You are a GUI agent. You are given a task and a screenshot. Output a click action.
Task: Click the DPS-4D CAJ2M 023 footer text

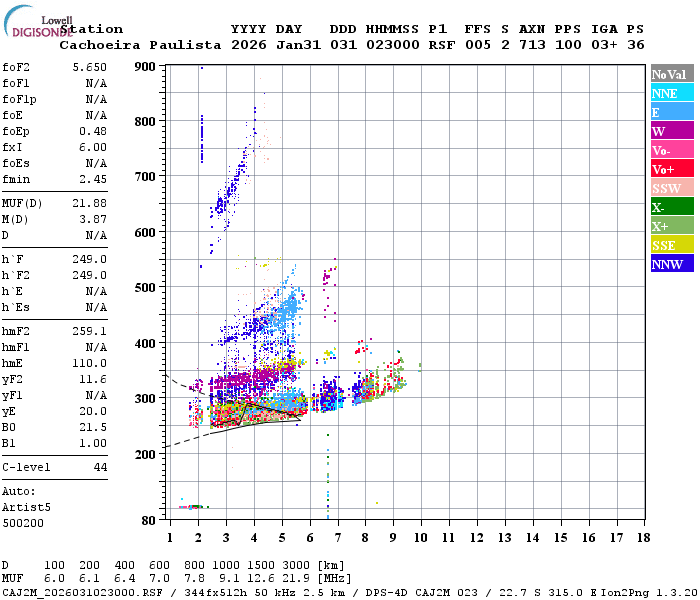[x=421, y=593]
